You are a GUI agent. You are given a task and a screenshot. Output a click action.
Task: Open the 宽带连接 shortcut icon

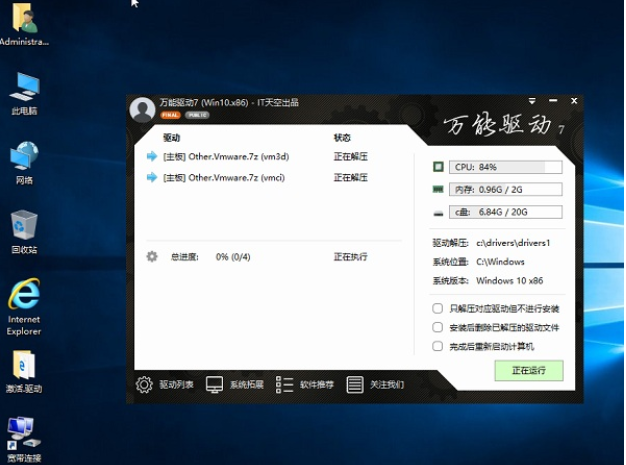pyautogui.click(x=24, y=440)
